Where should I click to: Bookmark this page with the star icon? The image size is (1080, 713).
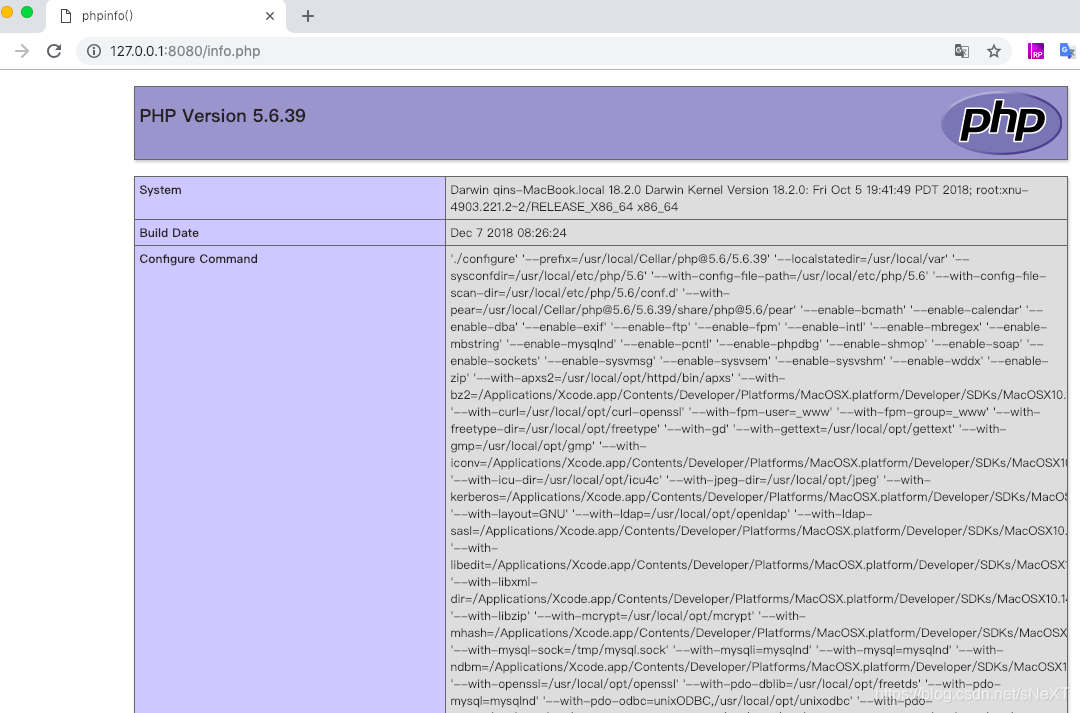click(993, 51)
